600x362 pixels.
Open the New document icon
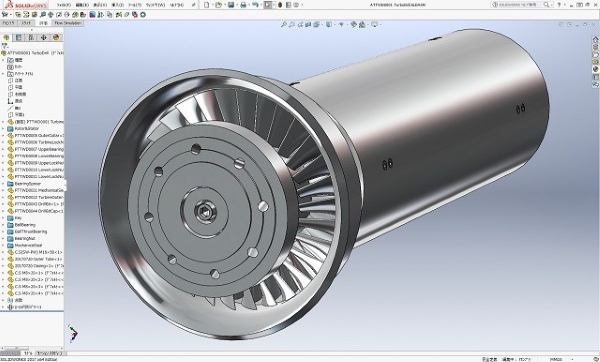(x=207, y=5)
